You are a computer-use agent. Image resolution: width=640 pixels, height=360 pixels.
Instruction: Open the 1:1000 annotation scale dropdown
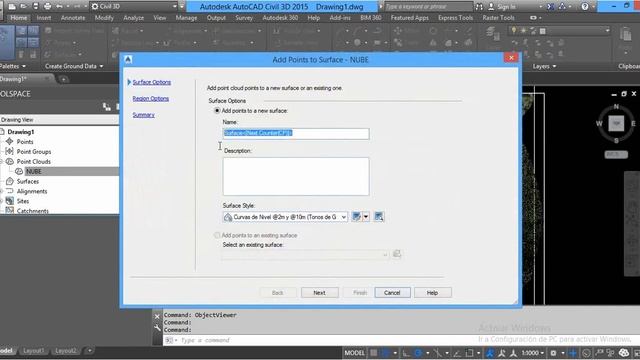coord(533,353)
